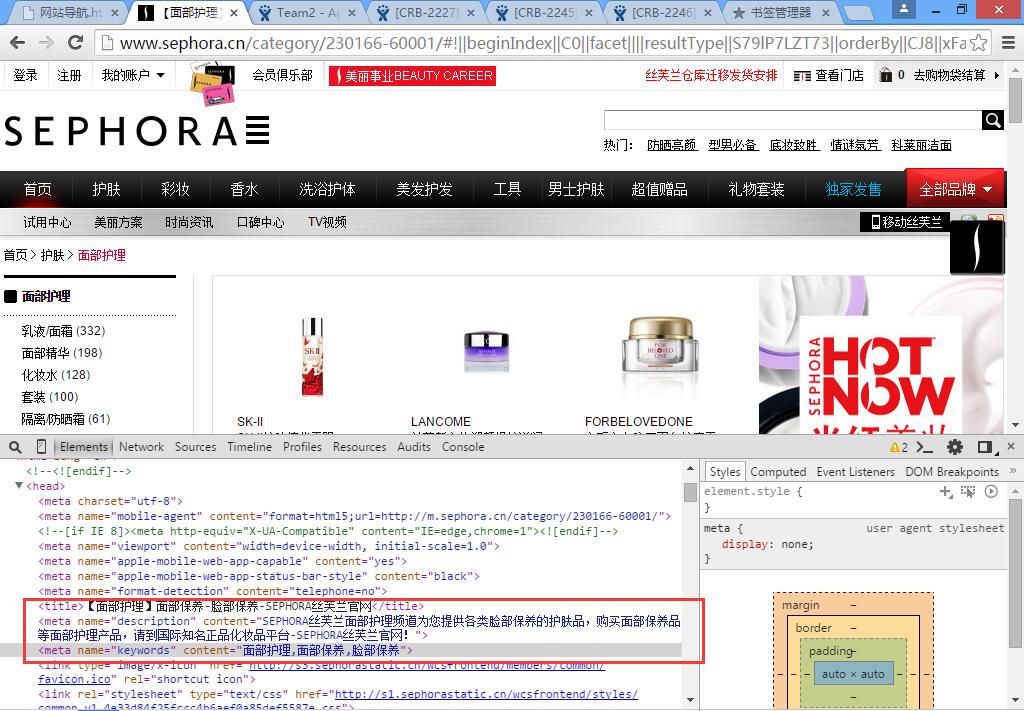
Task: Click the SK-II product thumbnail
Action: (x=312, y=357)
